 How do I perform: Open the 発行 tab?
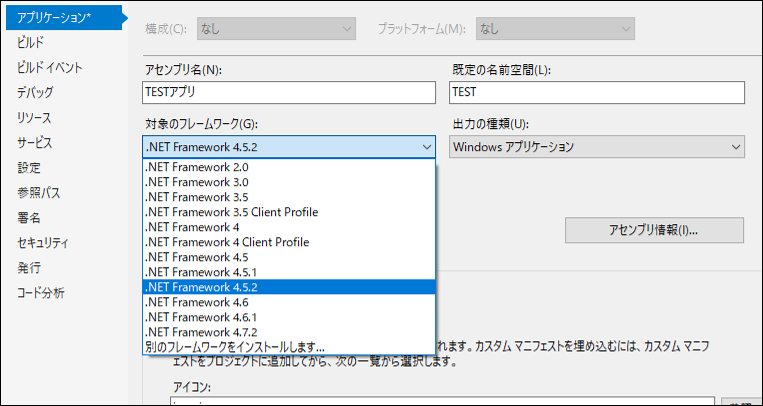coord(29,268)
